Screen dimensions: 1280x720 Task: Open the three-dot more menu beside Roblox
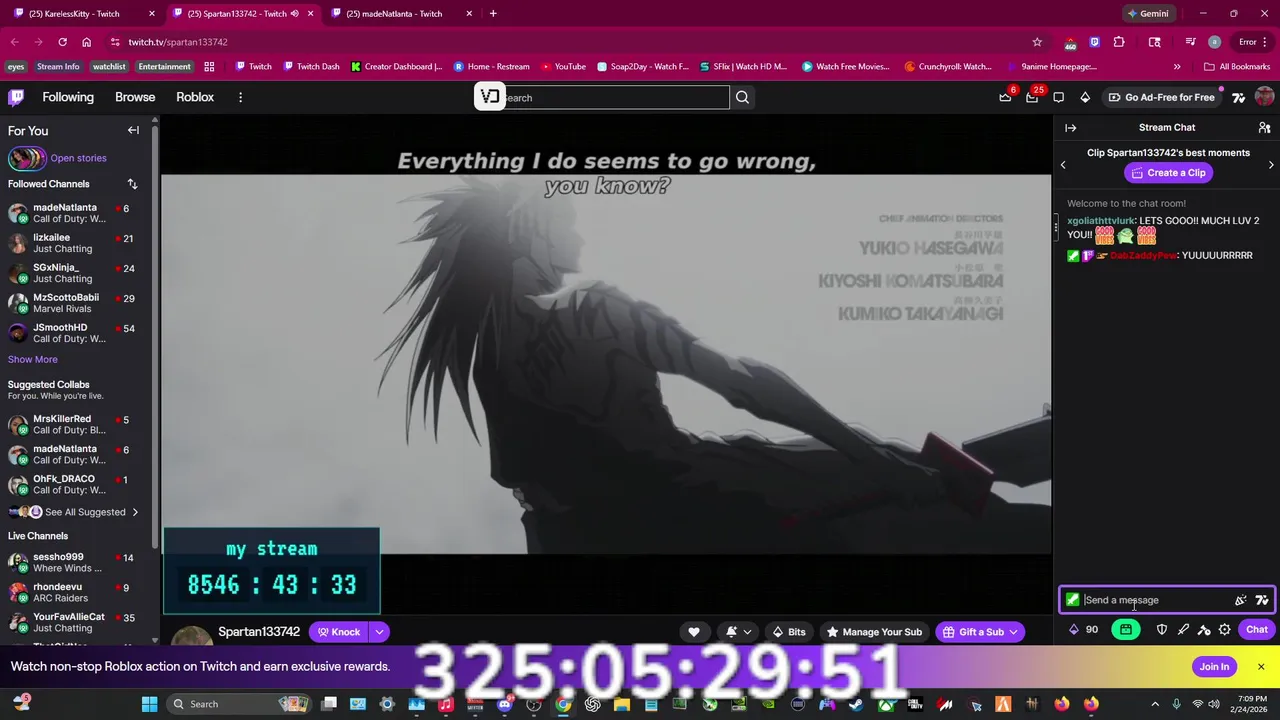click(240, 97)
